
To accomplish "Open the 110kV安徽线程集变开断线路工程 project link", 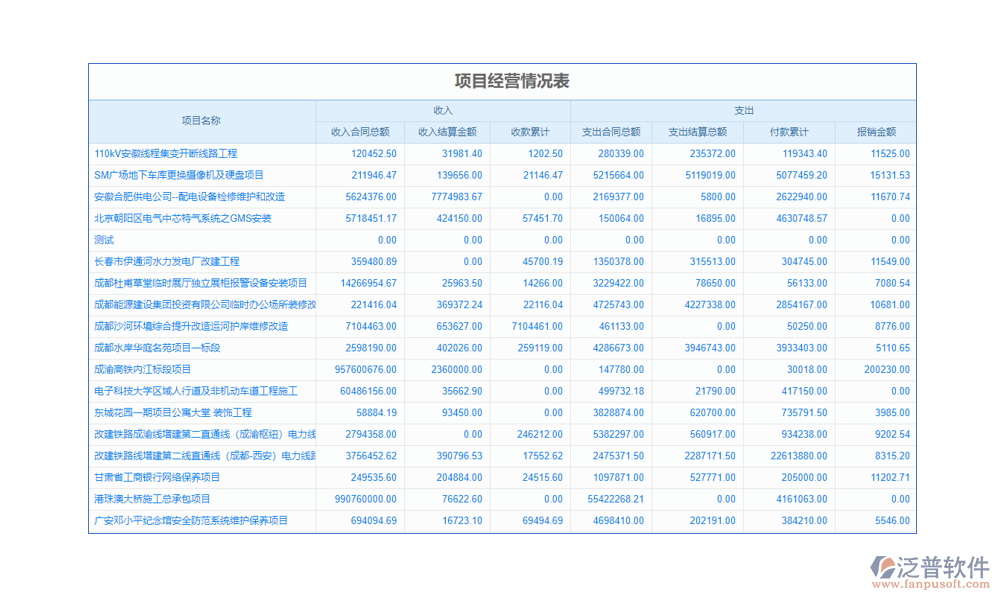I will pyautogui.click(x=166, y=154).
